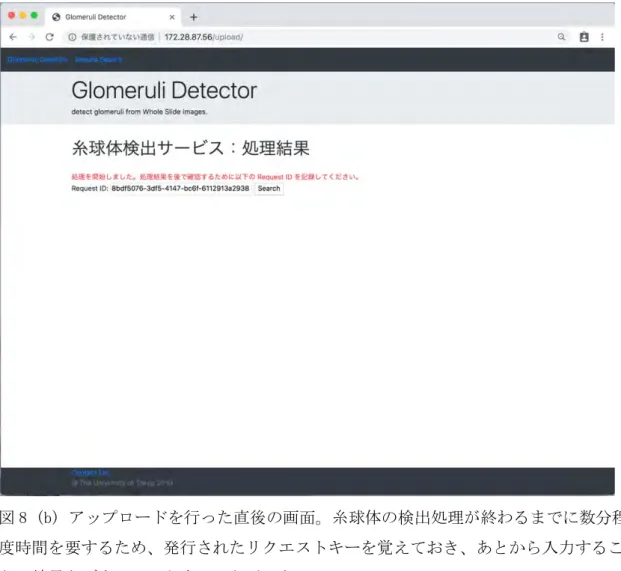
Task: Click the Glomeruli Detector page heading
Action: coord(164,90)
